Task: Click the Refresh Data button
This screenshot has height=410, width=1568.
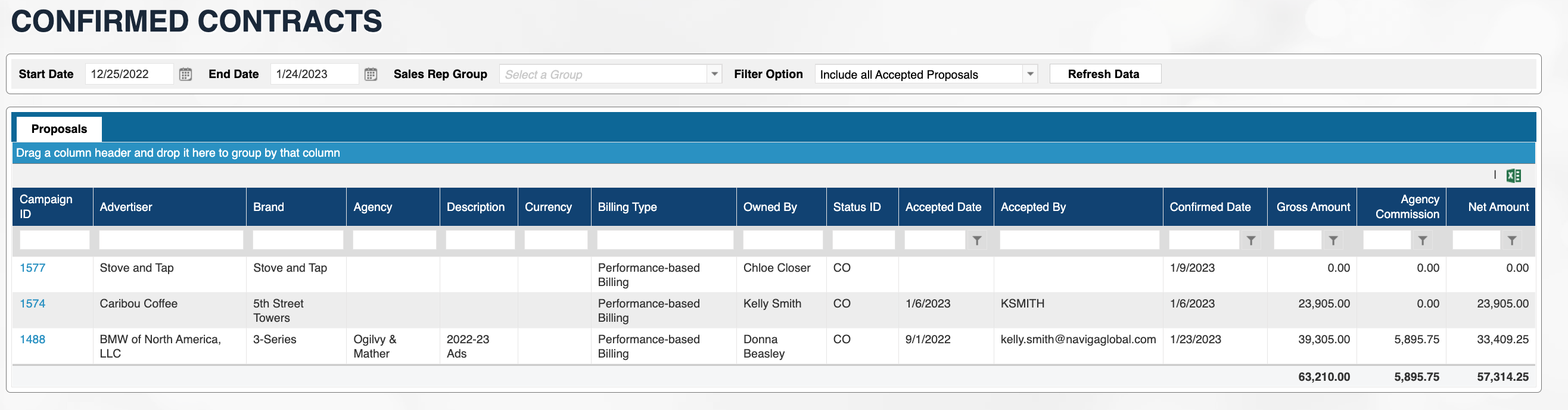Action: 1104,74
